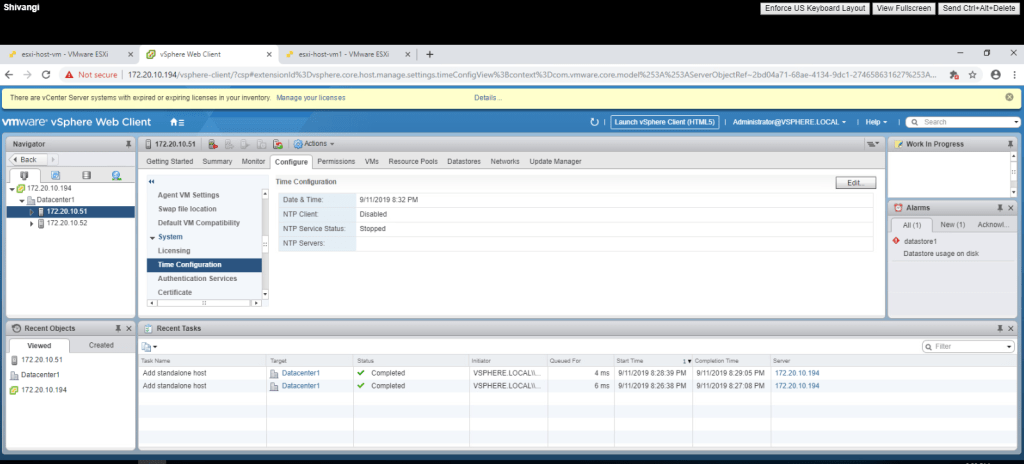1024x464 pixels.
Task: Open Administrator@VSPHERE.LOCAL user dropdown
Action: (x=790, y=122)
